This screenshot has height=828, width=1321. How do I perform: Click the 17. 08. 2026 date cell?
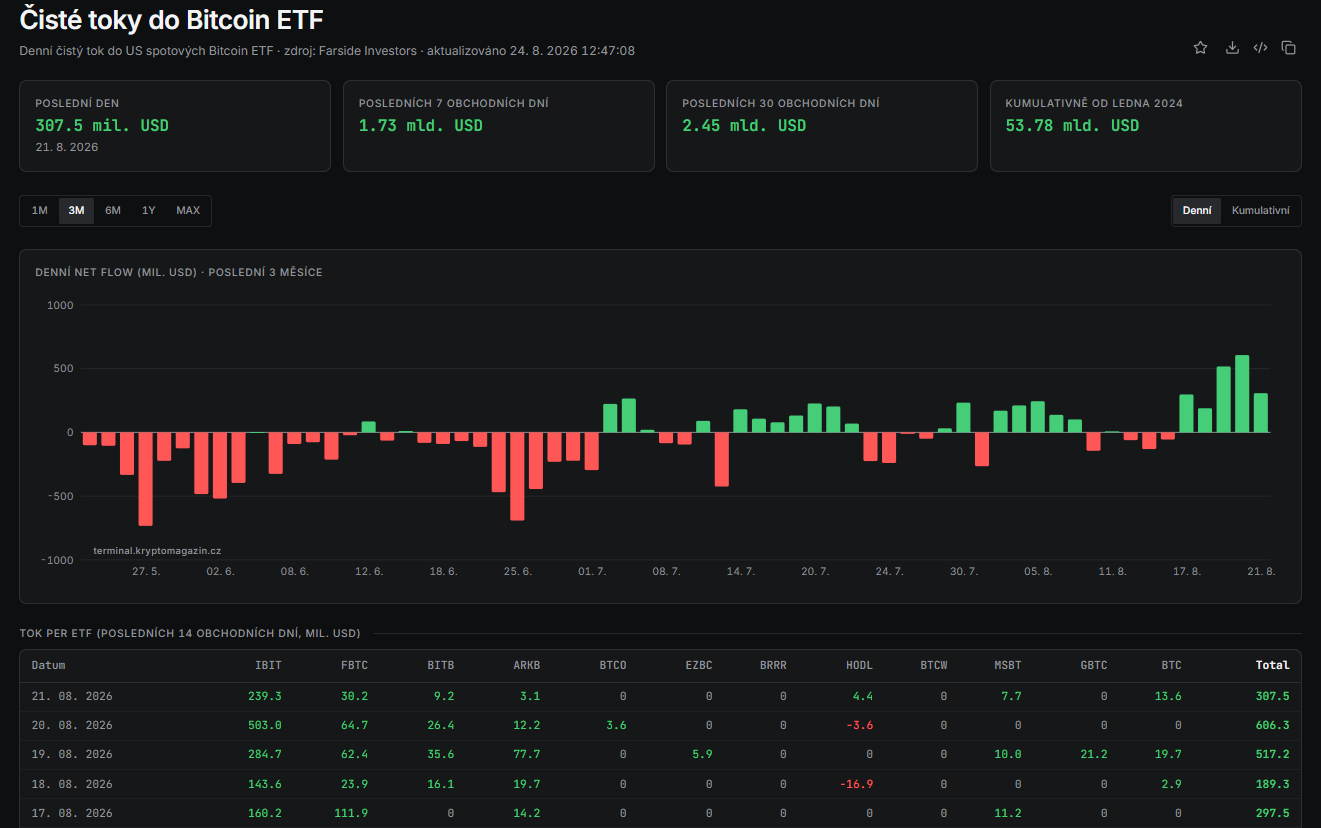[72, 813]
